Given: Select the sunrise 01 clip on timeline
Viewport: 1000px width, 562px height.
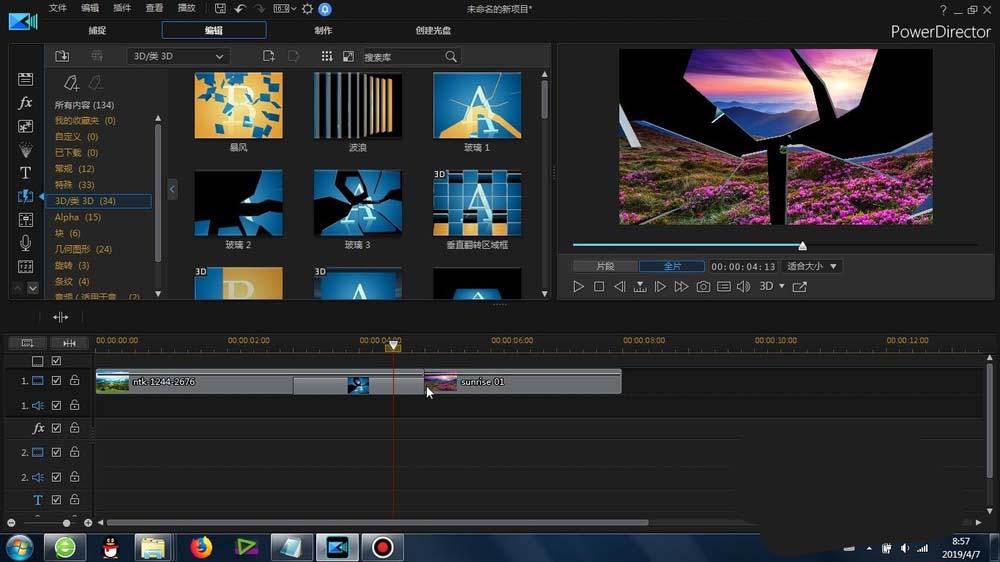Looking at the screenshot, I should click(522, 381).
